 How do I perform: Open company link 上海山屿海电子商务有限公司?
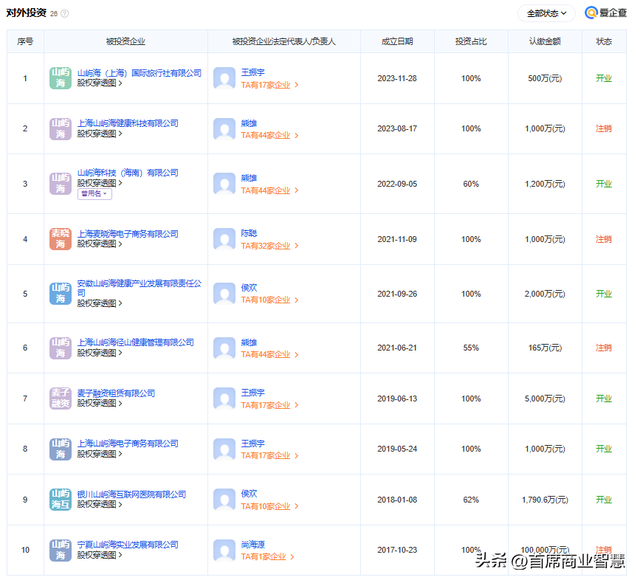click(x=128, y=444)
